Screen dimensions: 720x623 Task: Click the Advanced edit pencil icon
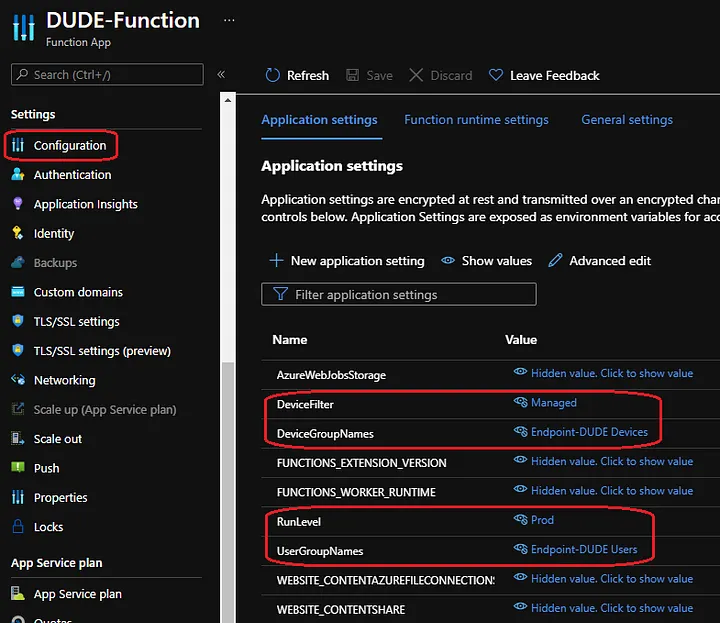[x=555, y=261]
